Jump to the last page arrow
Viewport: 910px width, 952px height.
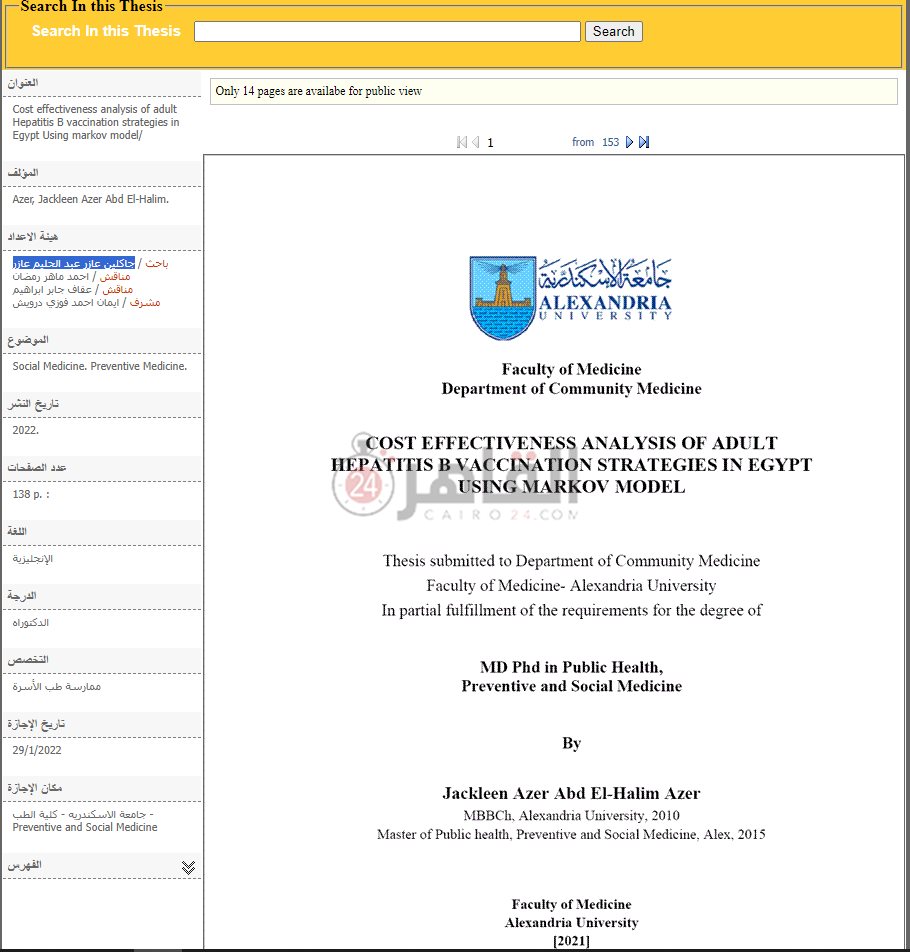point(644,142)
